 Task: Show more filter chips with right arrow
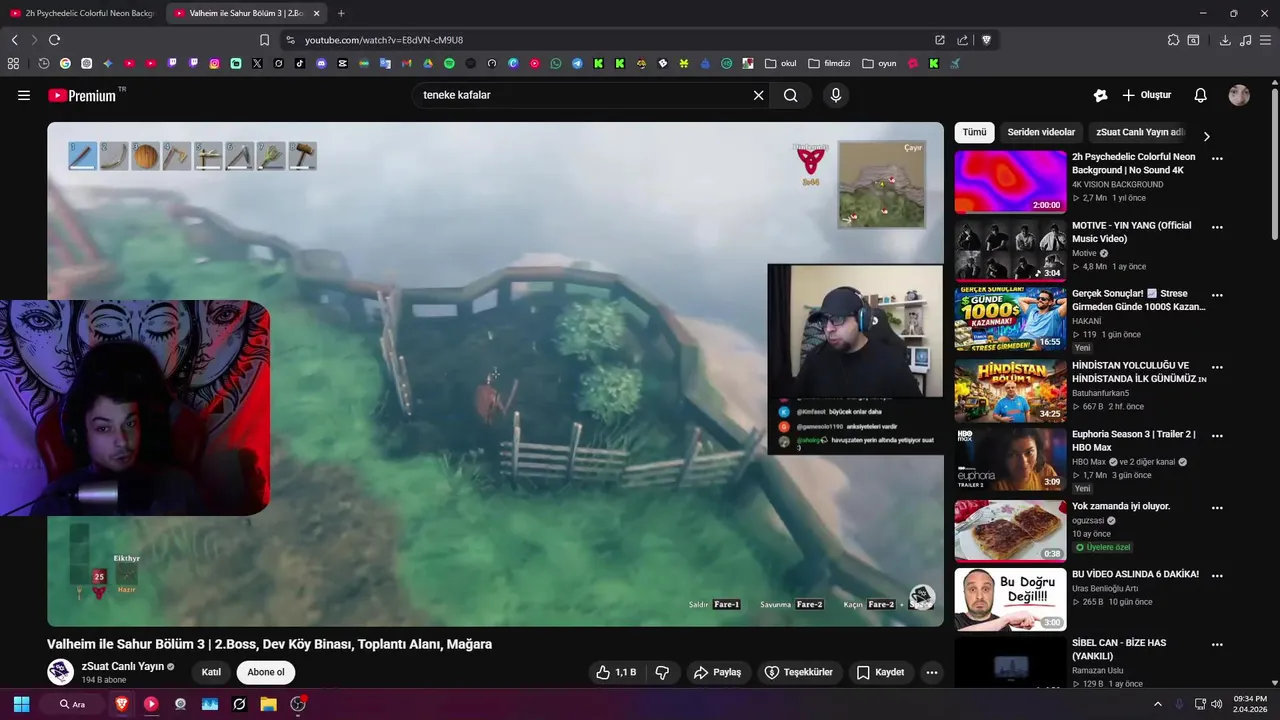tap(1206, 136)
